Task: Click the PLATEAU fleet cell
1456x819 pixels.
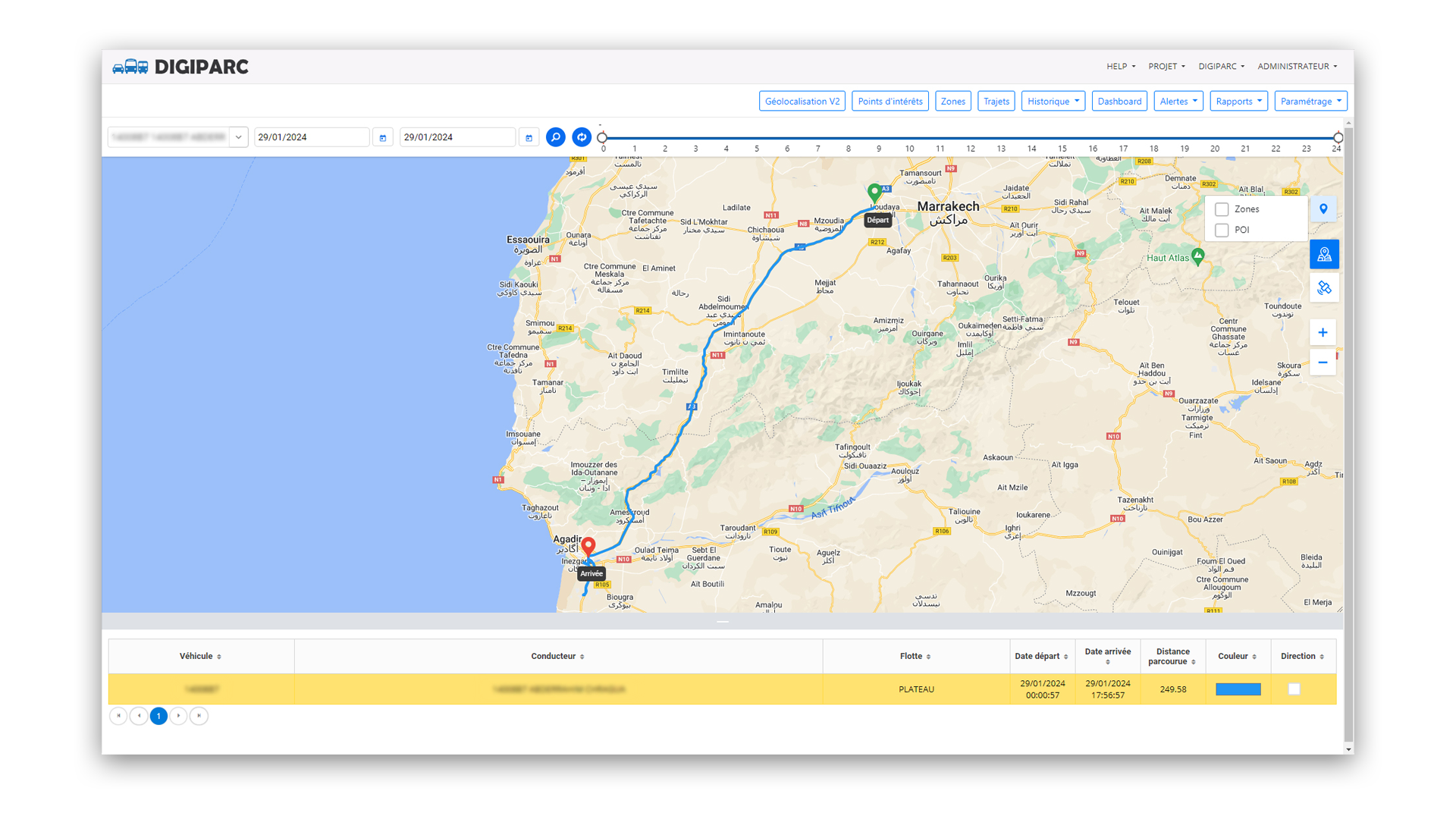Action: pyautogui.click(x=916, y=689)
